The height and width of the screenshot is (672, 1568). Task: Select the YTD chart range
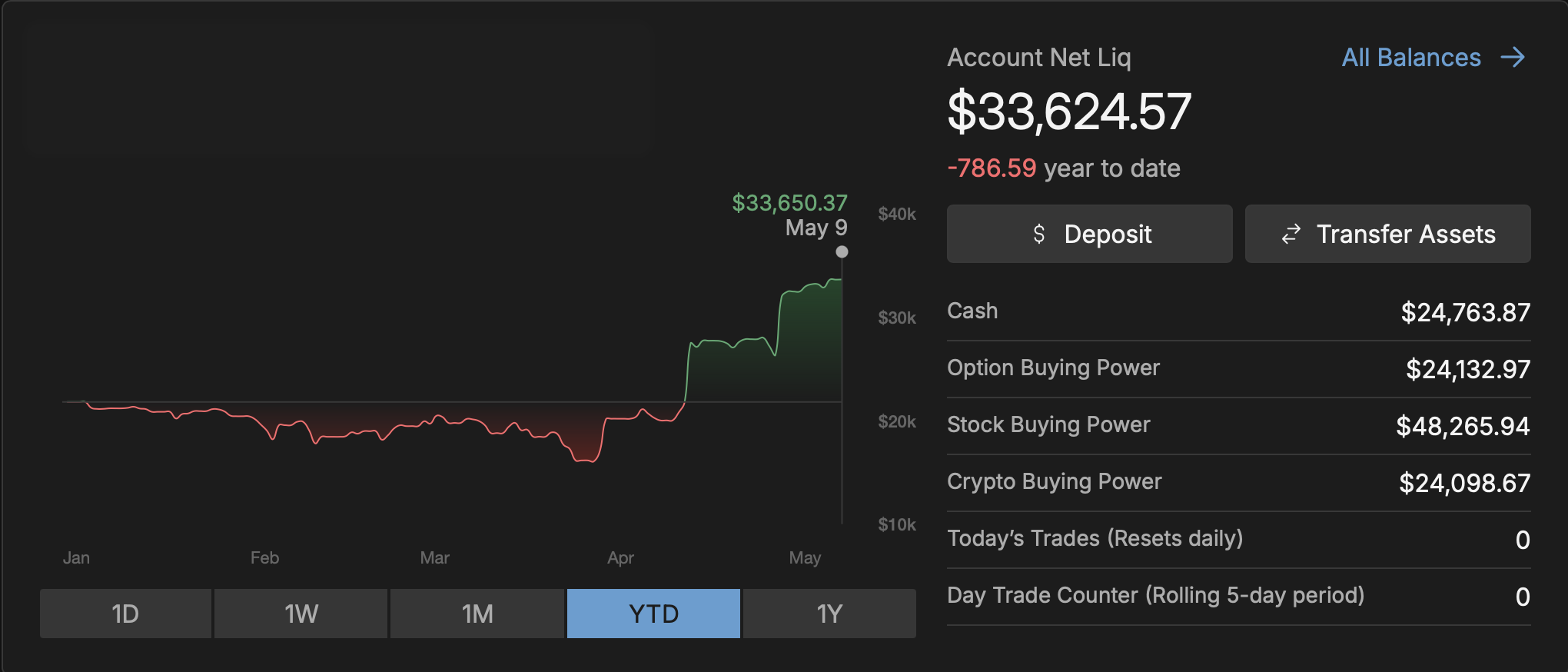[x=653, y=614]
